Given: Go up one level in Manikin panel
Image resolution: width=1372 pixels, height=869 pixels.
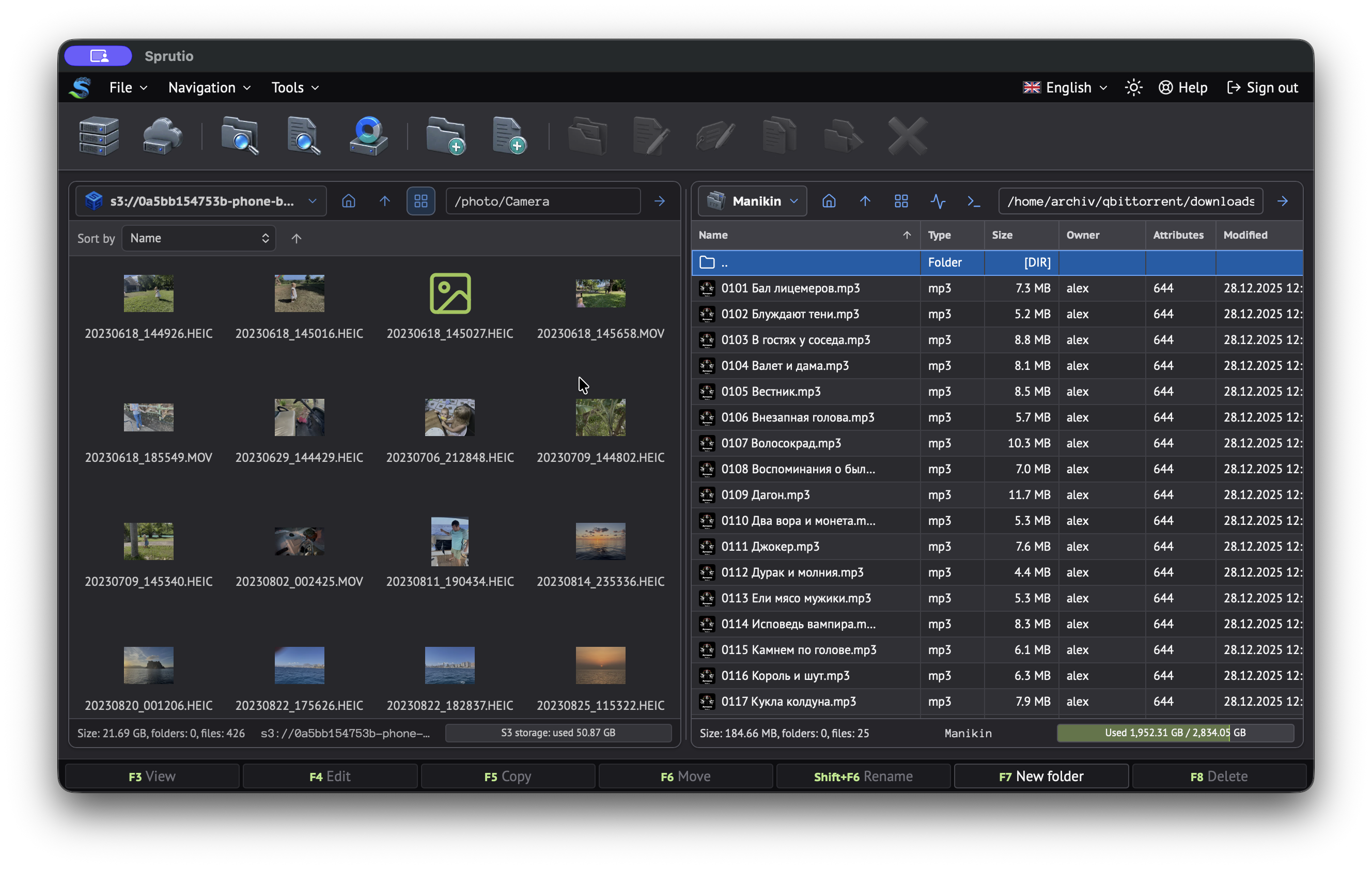Looking at the screenshot, I should [x=865, y=201].
